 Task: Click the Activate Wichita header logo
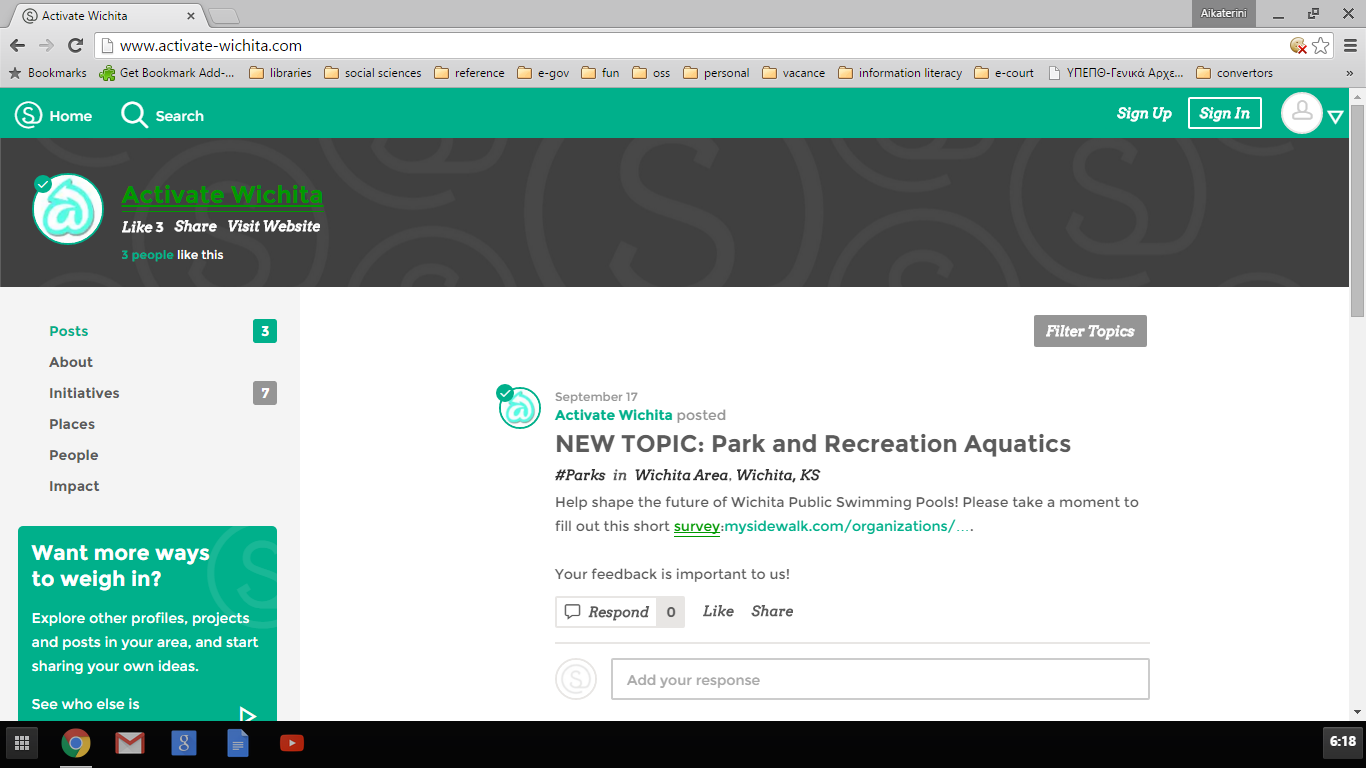coord(68,209)
